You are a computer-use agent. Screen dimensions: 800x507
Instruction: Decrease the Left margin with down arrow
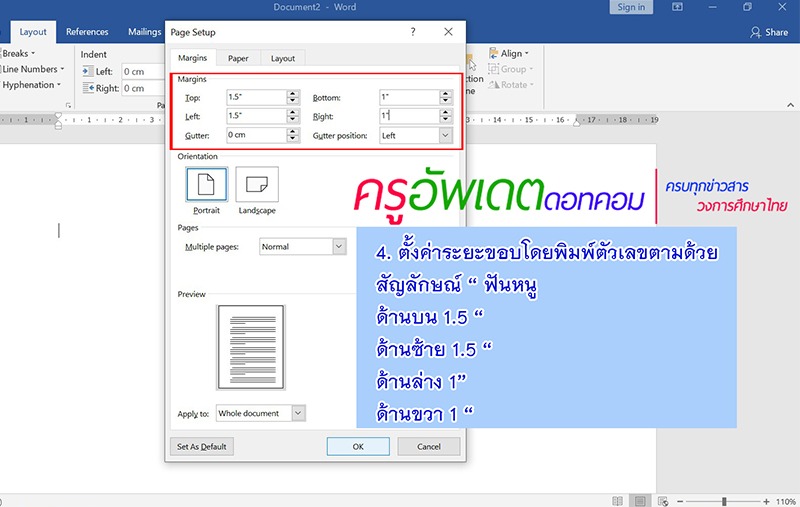[x=292, y=119]
